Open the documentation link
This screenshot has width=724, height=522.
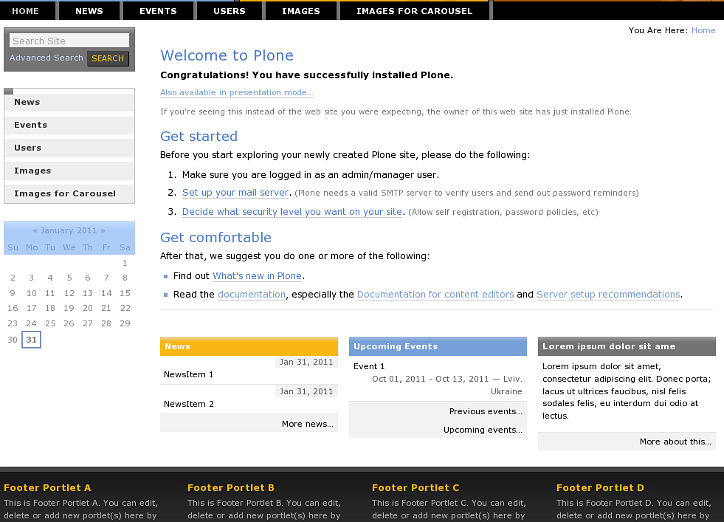click(252, 294)
